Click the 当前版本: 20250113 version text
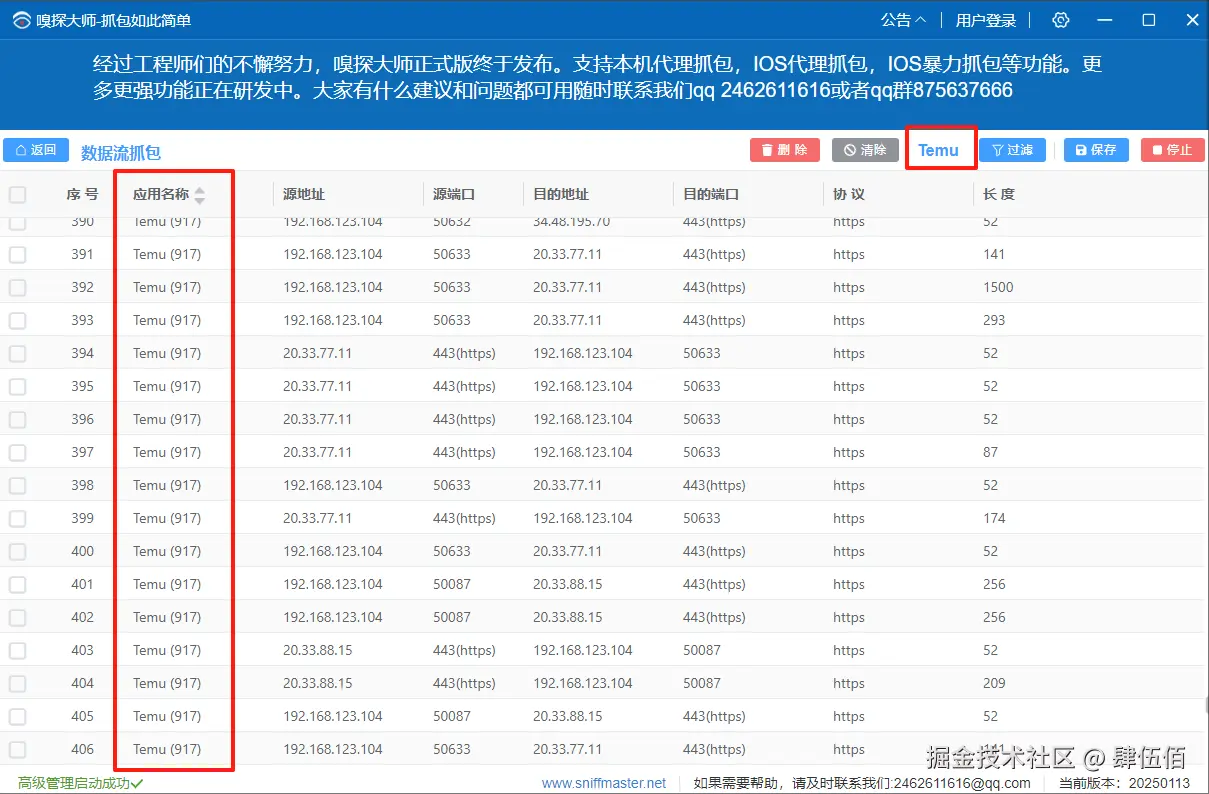The height and width of the screenshot is (794, 1209). point(1125,783)
